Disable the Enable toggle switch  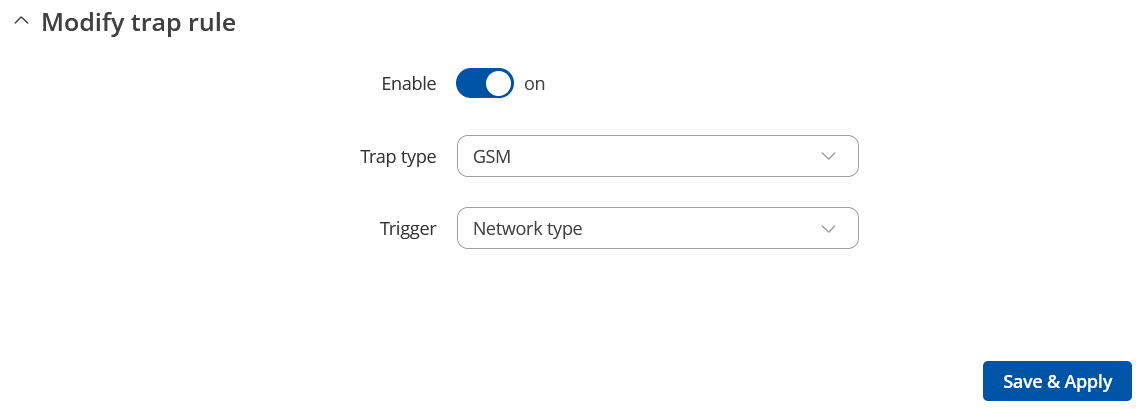tap(485, 84)
